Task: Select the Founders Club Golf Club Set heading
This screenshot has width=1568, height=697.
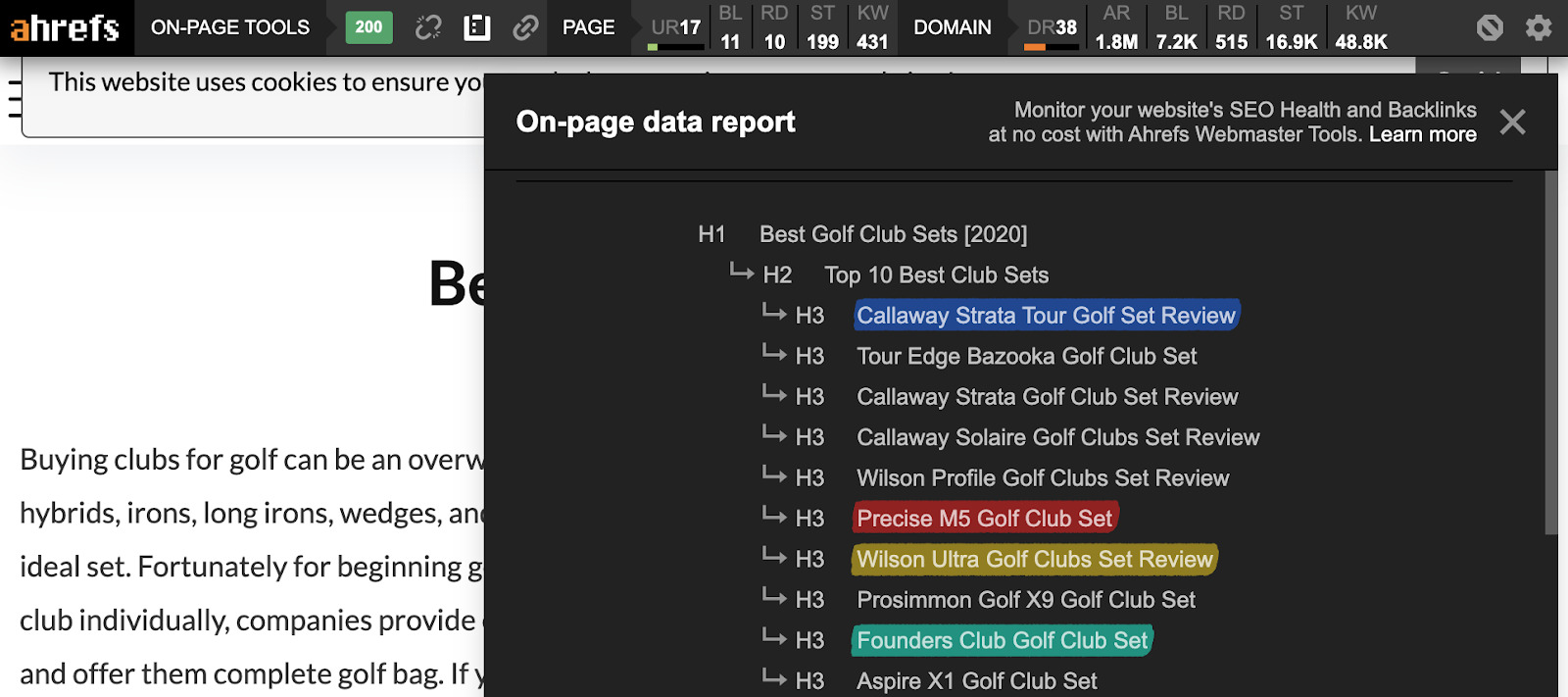Action: click(x=1002, y=641)
